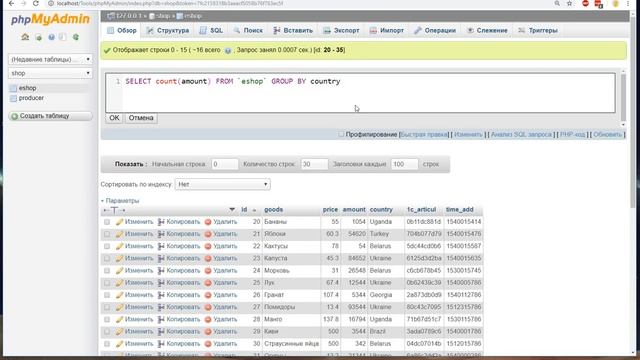Tick the checkbox for row 24 Морковь
Screen dimensions: 640x360
(107, 271)
